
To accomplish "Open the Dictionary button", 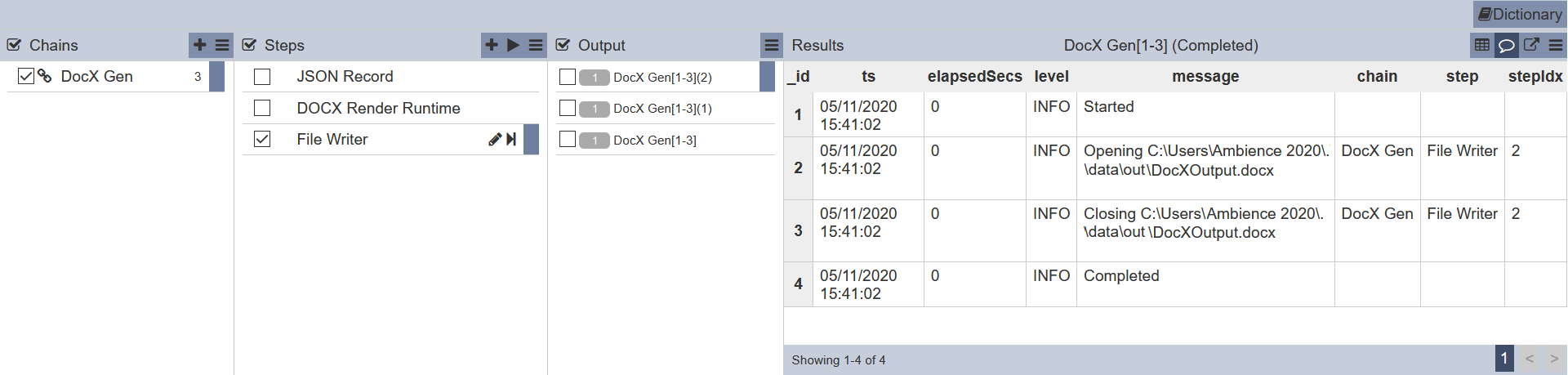I will tap(1520, 14).
